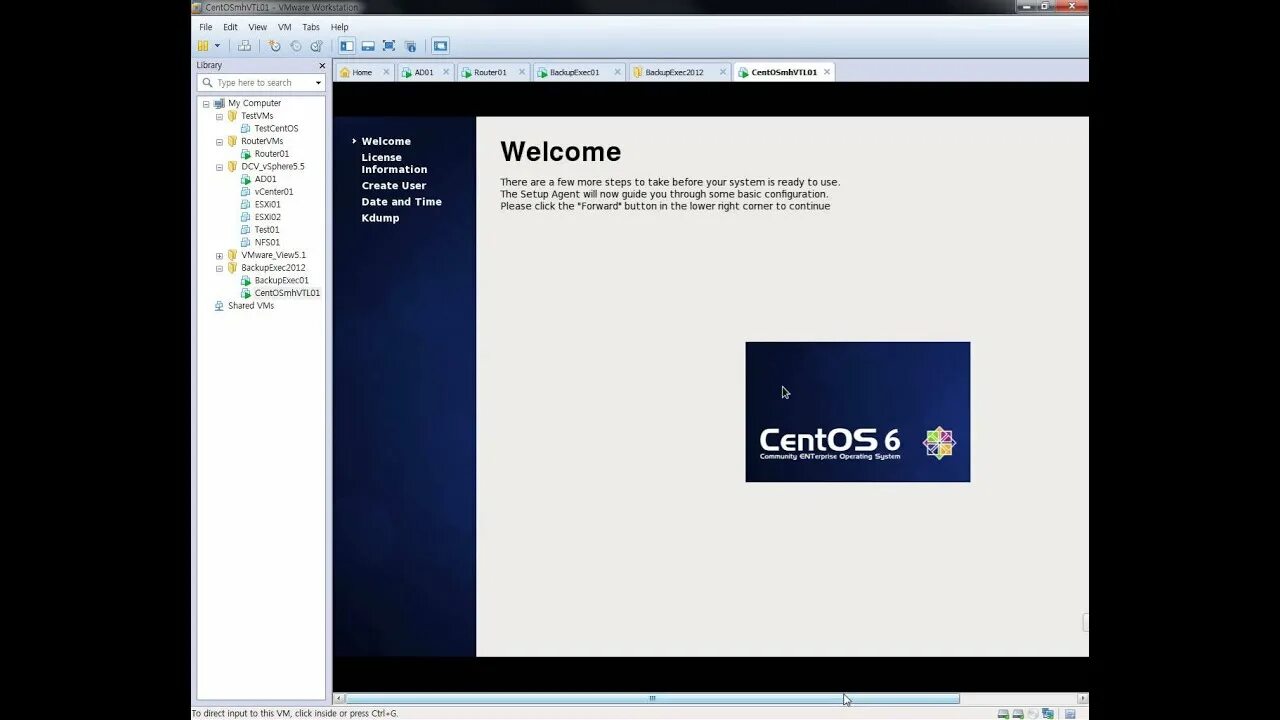
Task: Open the View menu
Action: [257, 27]
